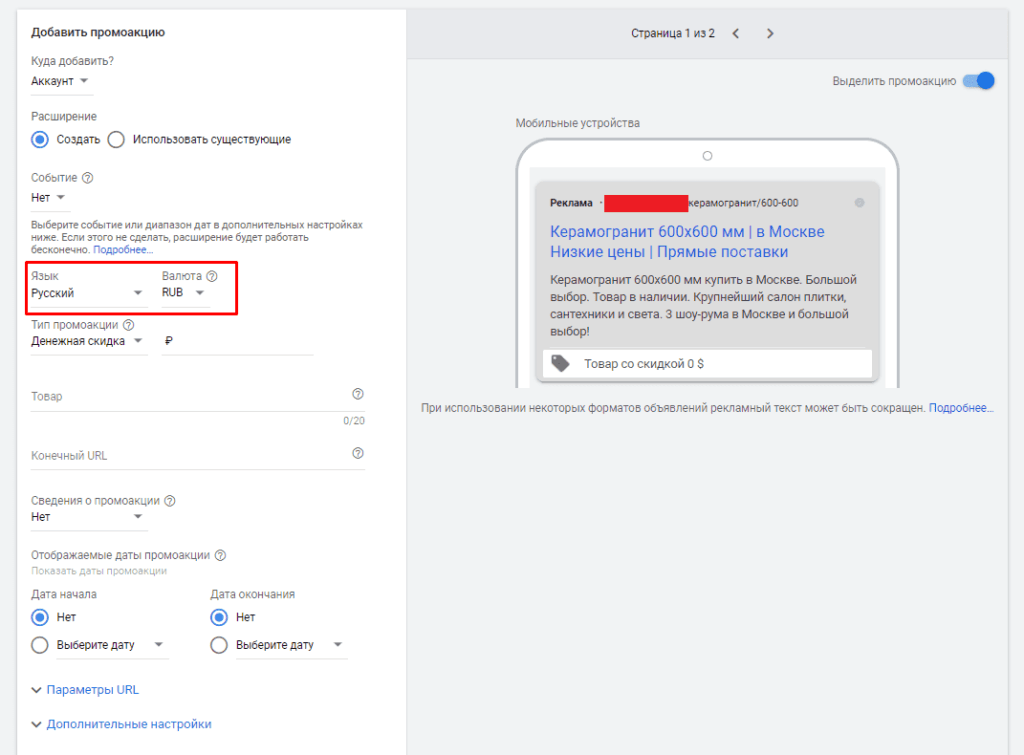Go to next preview page arrow
The width and height of the screenshot is (1024, 755).
point(770,33)
